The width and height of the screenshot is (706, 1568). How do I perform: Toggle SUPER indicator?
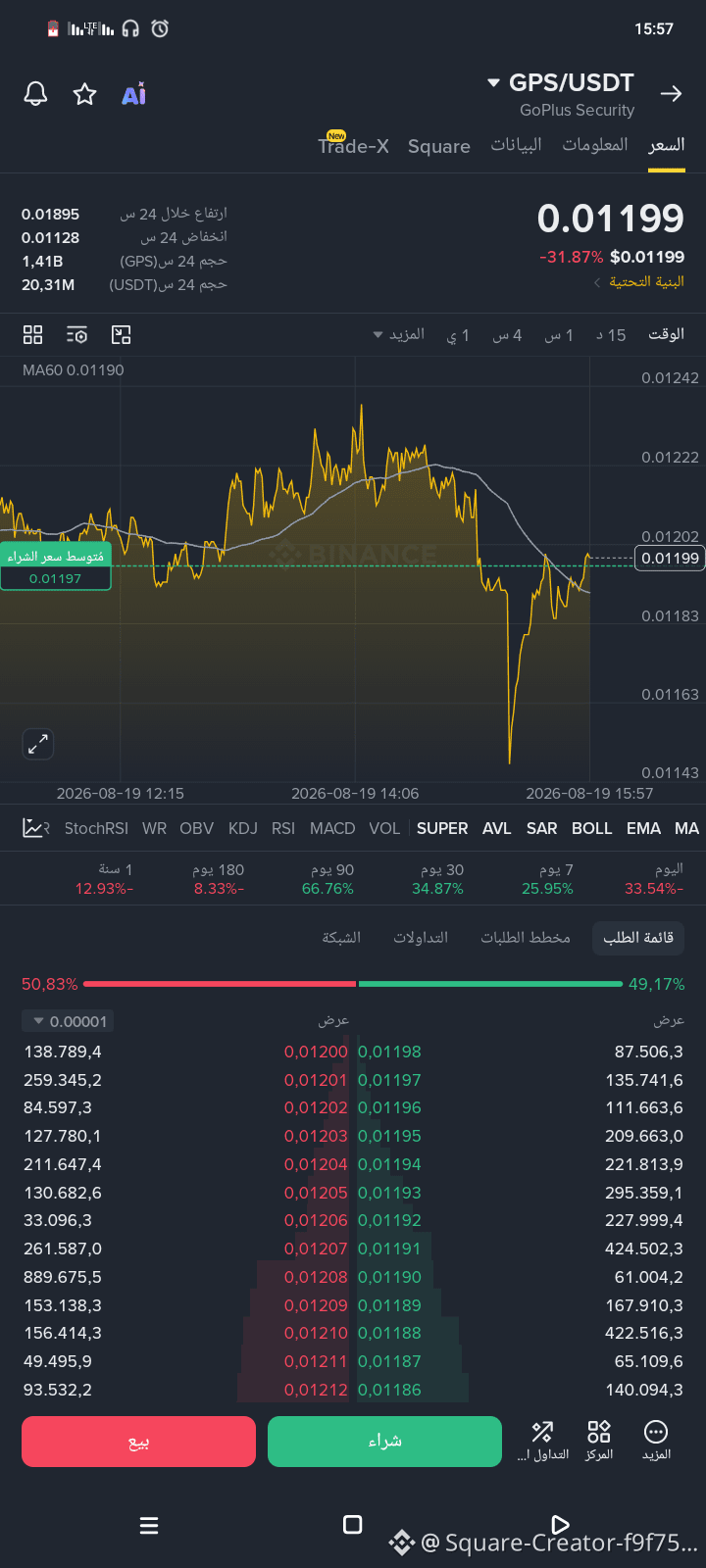pyautogui.click(x=442, y=828)
